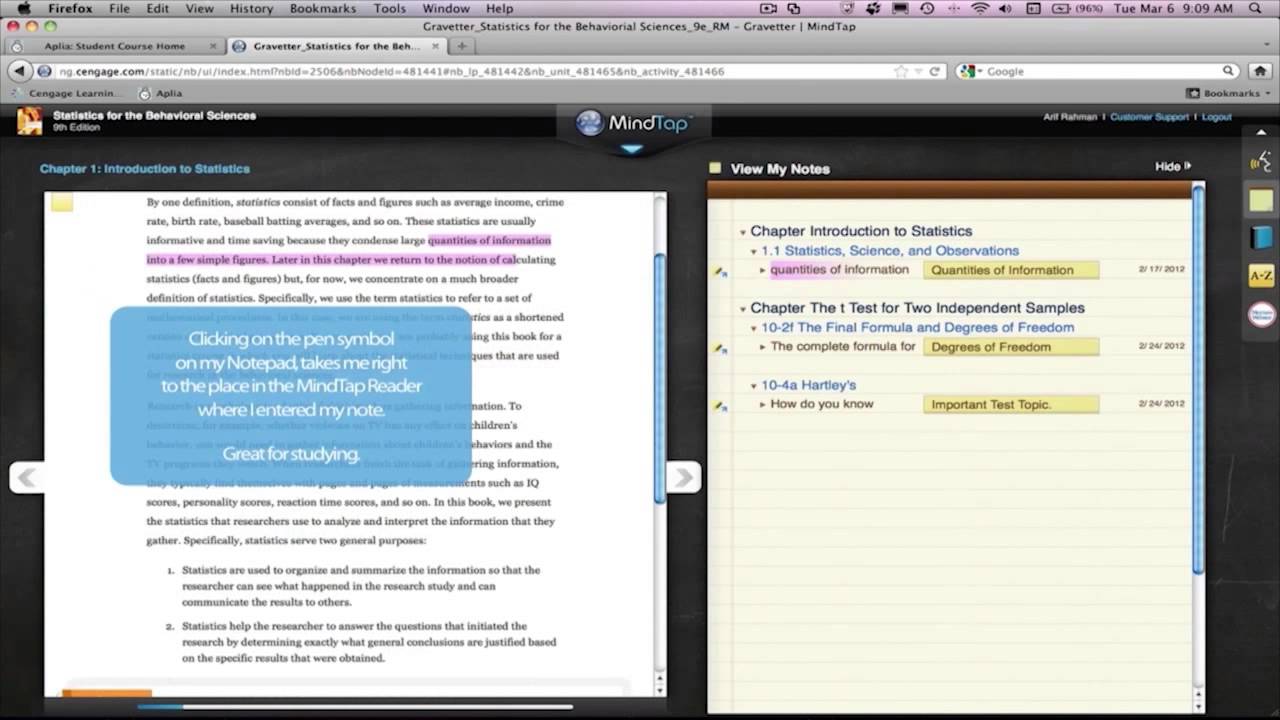
Task: Open 10-2f The Final Formula and Degrees link
Action: [917, 327]
